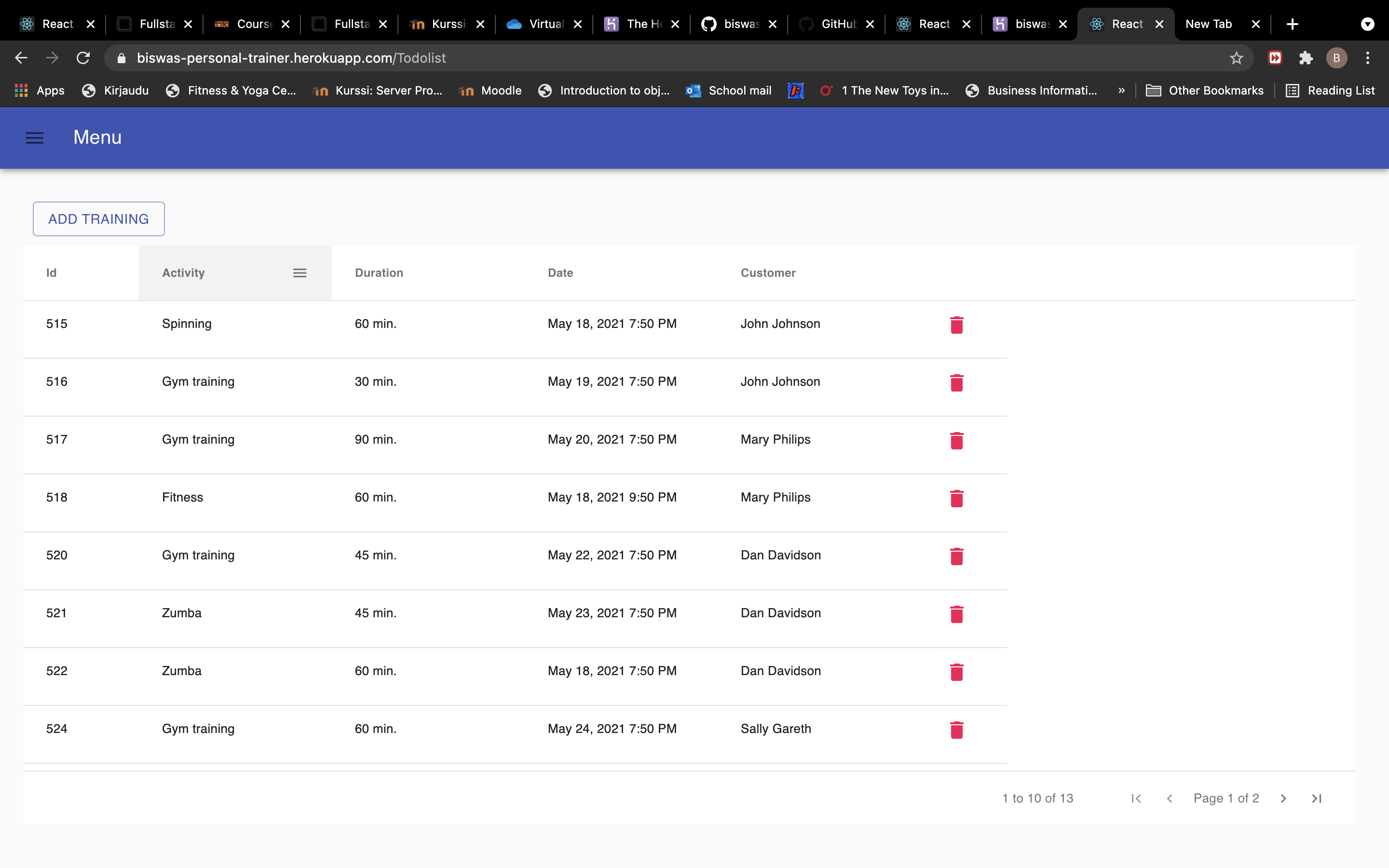Sort by the Id column header

coord(51,272)
